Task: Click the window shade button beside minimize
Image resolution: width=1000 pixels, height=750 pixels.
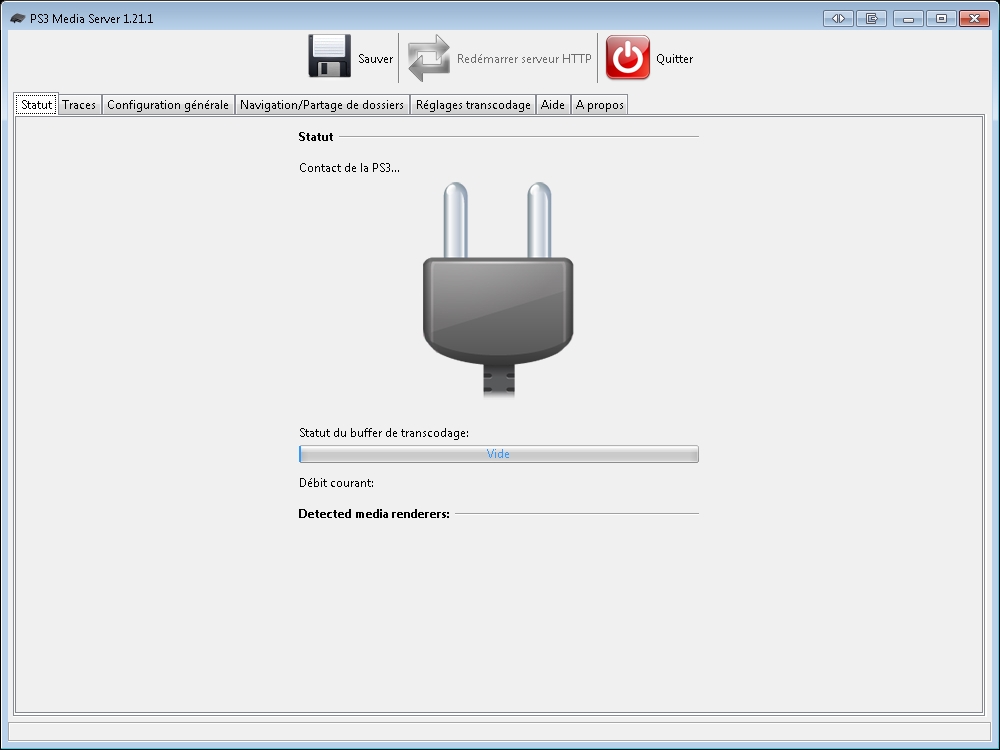Action: [871, 18]
